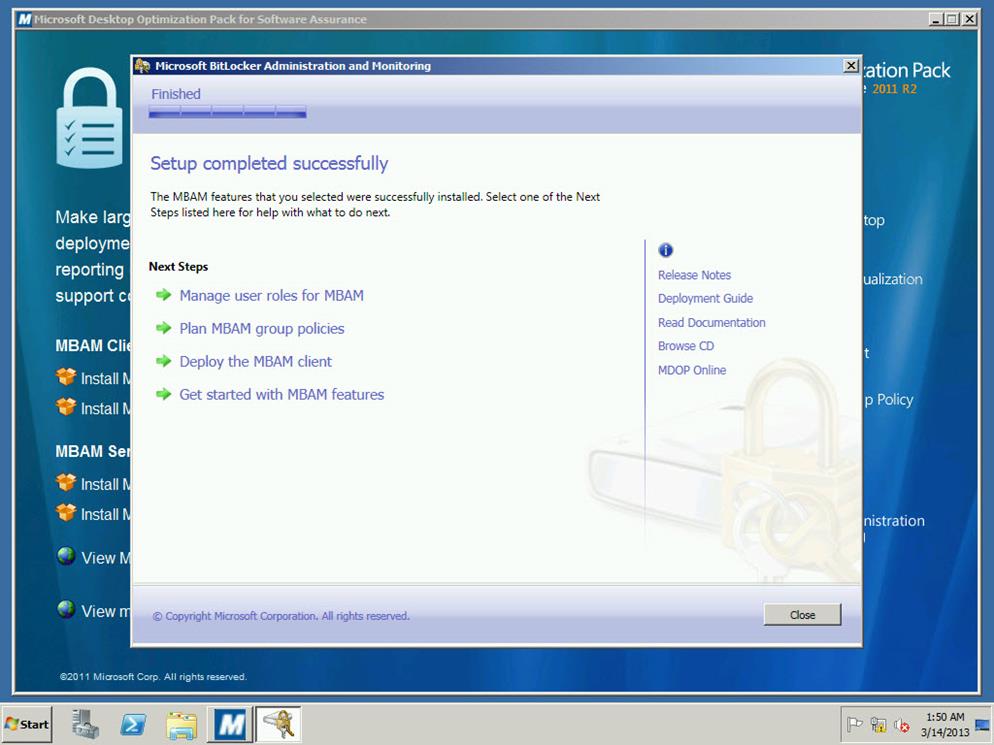Click the Copyright Microsoft Corporation text in dialog
994x745 pixels.
281,616
